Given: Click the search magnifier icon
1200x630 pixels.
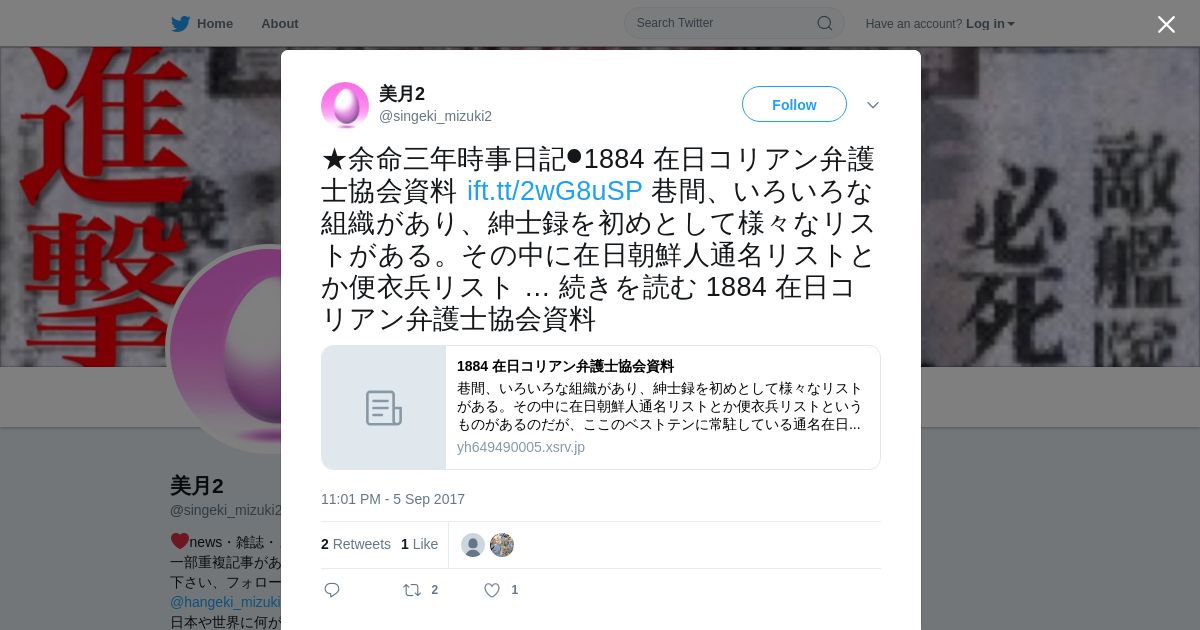Looking at the screenshot, I should click(825, 23).
